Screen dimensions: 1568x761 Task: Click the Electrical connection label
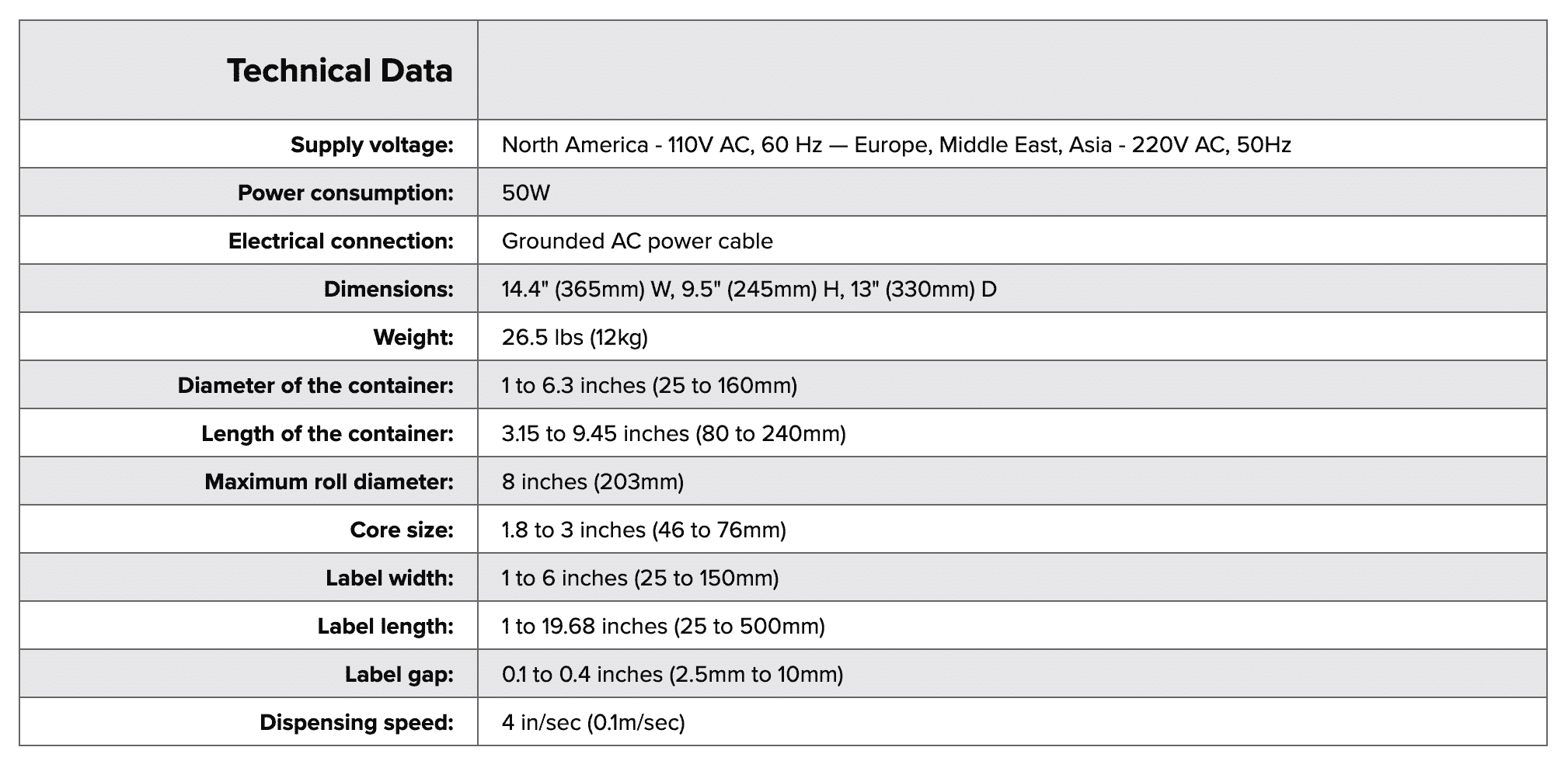click(340, 242)
